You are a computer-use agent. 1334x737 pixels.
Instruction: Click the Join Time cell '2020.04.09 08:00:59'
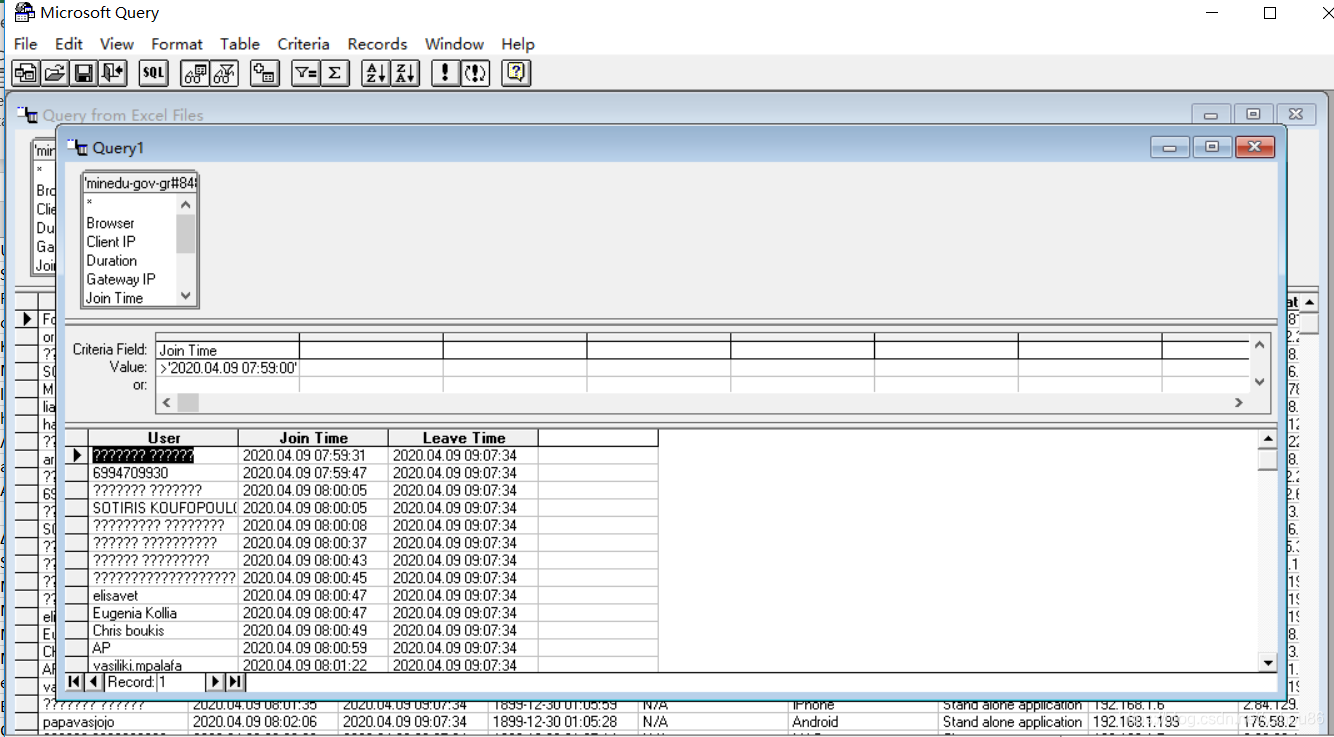(313, 648)
